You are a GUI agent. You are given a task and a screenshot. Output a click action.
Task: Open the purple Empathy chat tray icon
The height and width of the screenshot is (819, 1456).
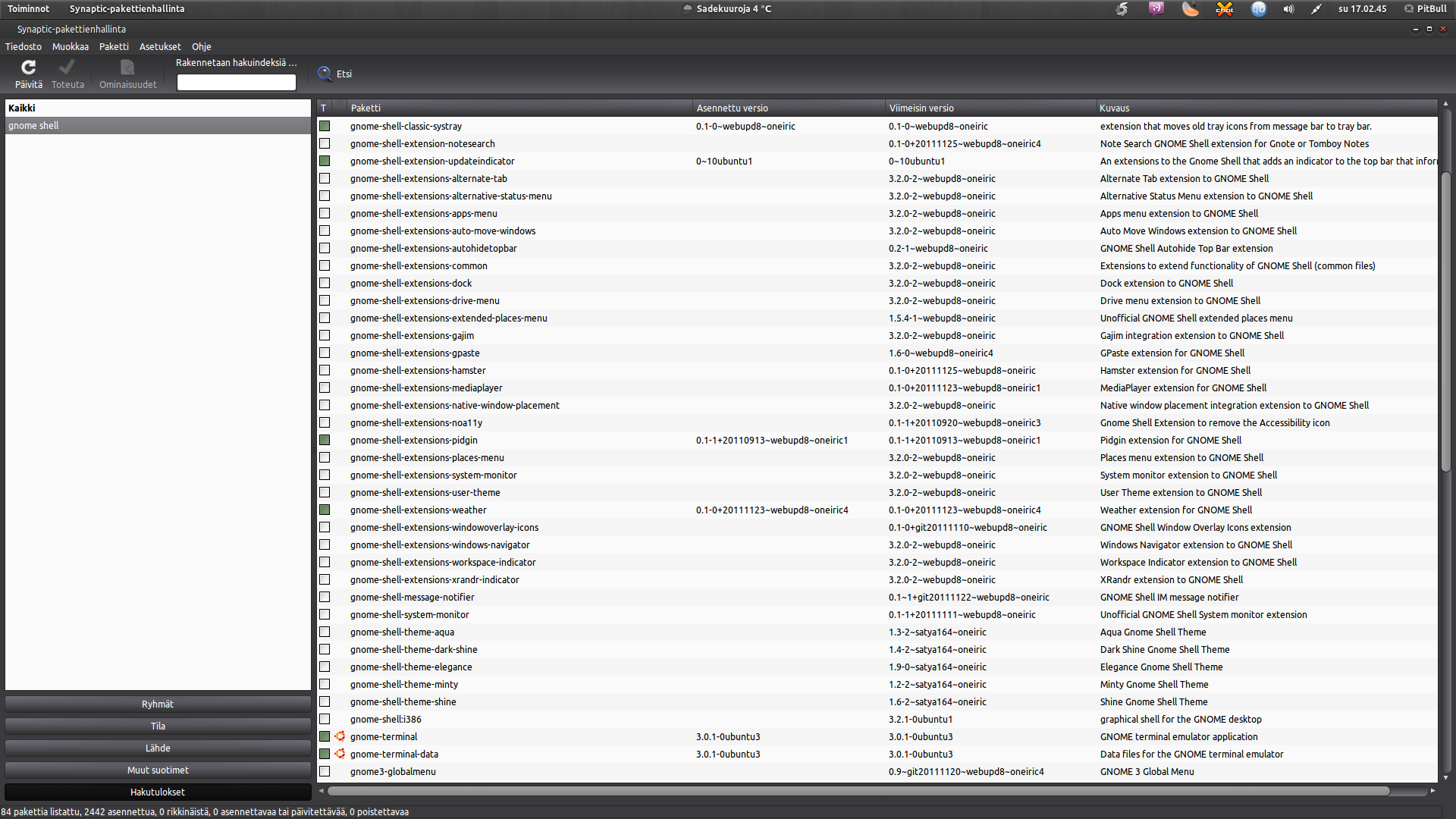point(1156,9)
